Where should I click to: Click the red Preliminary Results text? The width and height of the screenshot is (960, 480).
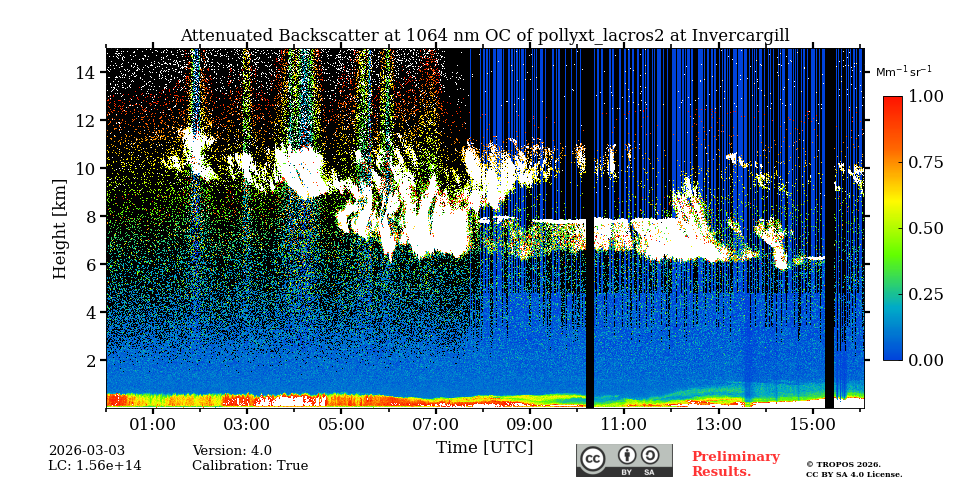click(735, 464)
